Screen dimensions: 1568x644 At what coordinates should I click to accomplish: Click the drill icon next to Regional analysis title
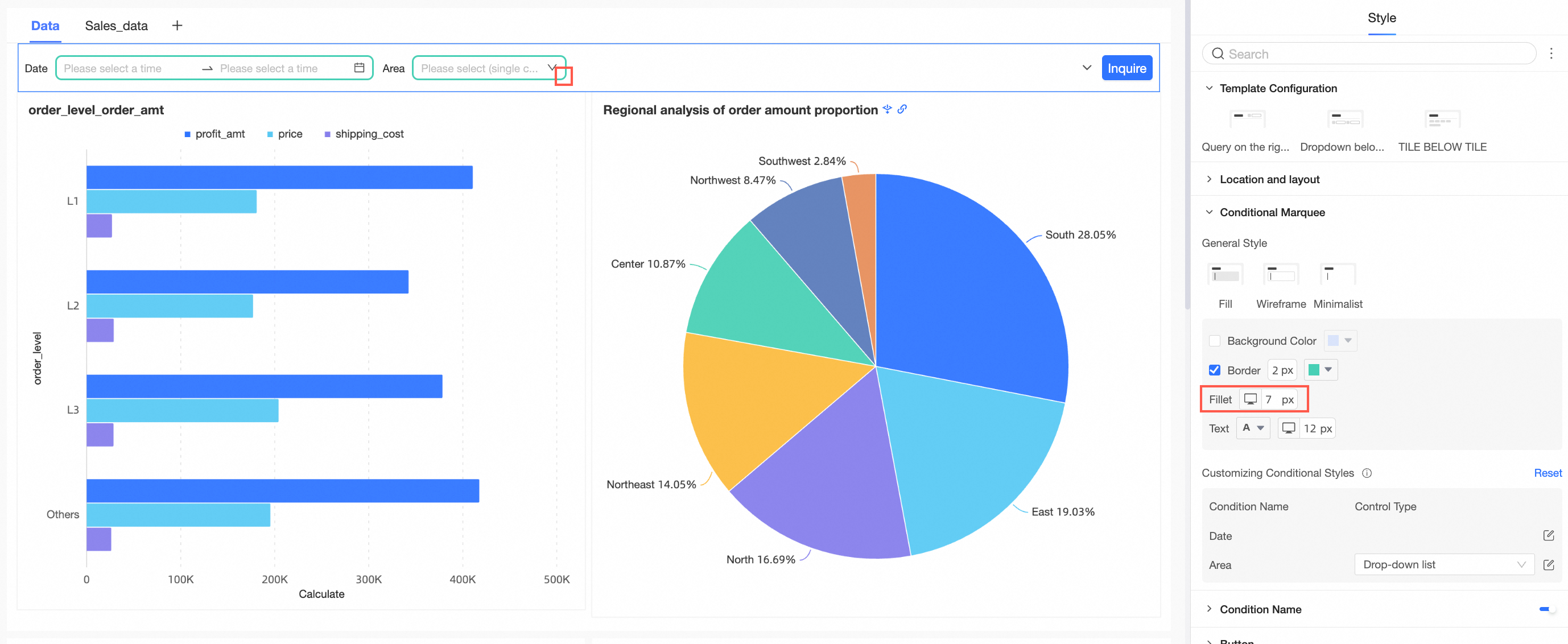888,109
